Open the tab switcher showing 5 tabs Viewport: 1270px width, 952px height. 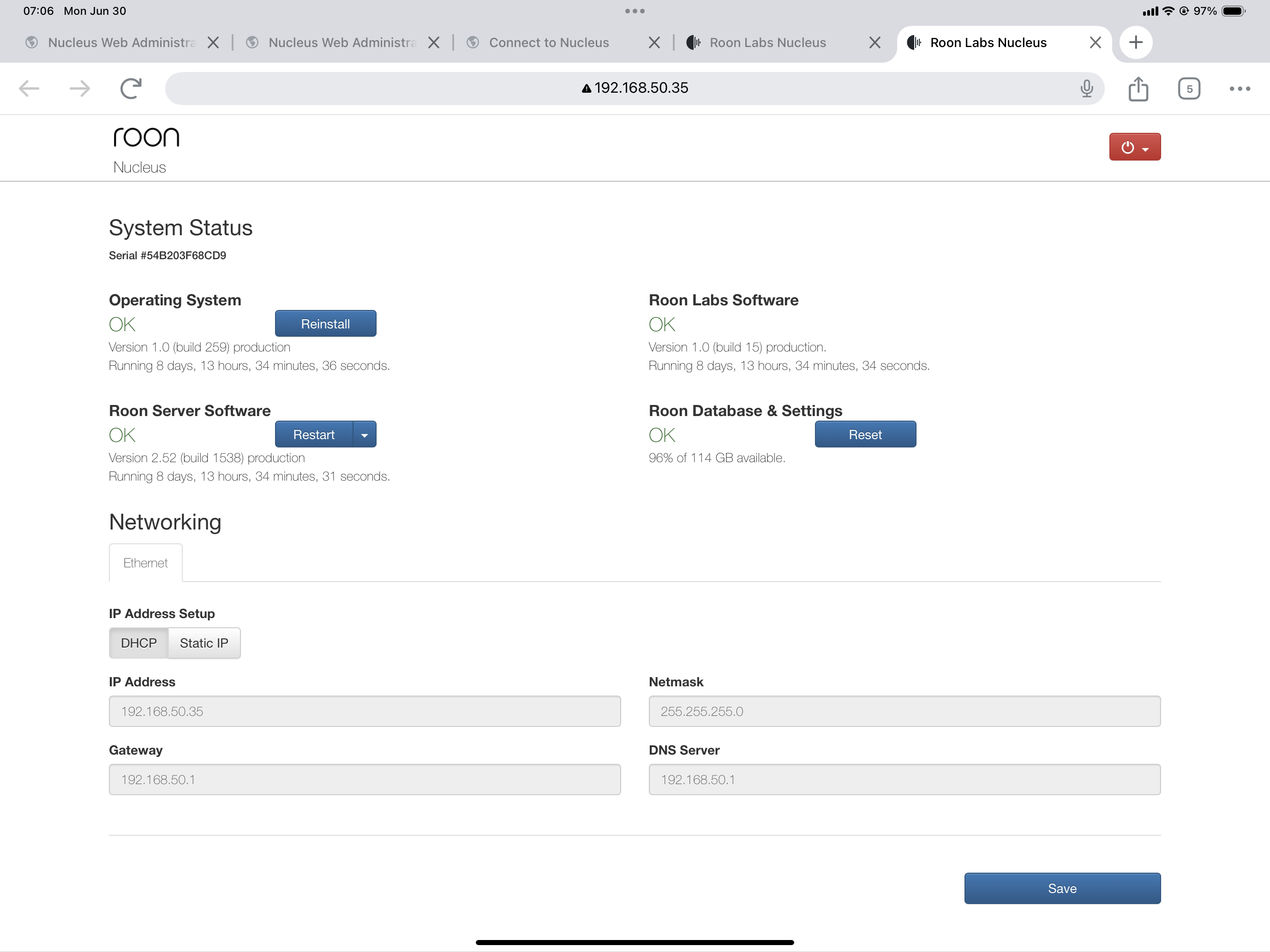pyautogui.click(x=1189, y=89)
